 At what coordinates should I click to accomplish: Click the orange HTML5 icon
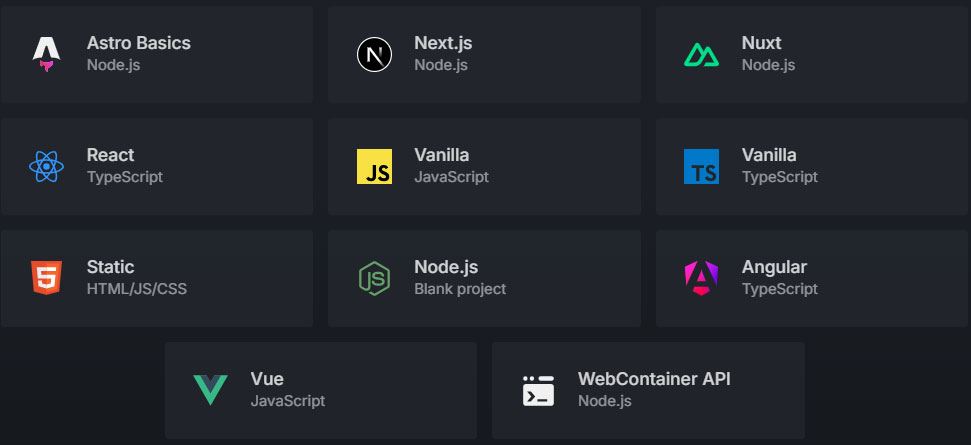tap(46, 278)
